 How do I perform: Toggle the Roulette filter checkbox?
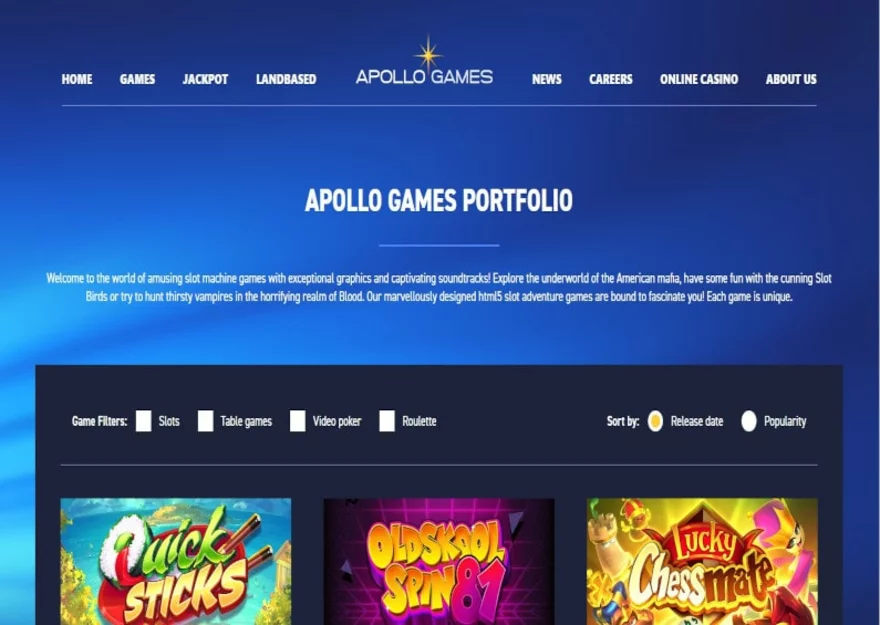point(387,421)
